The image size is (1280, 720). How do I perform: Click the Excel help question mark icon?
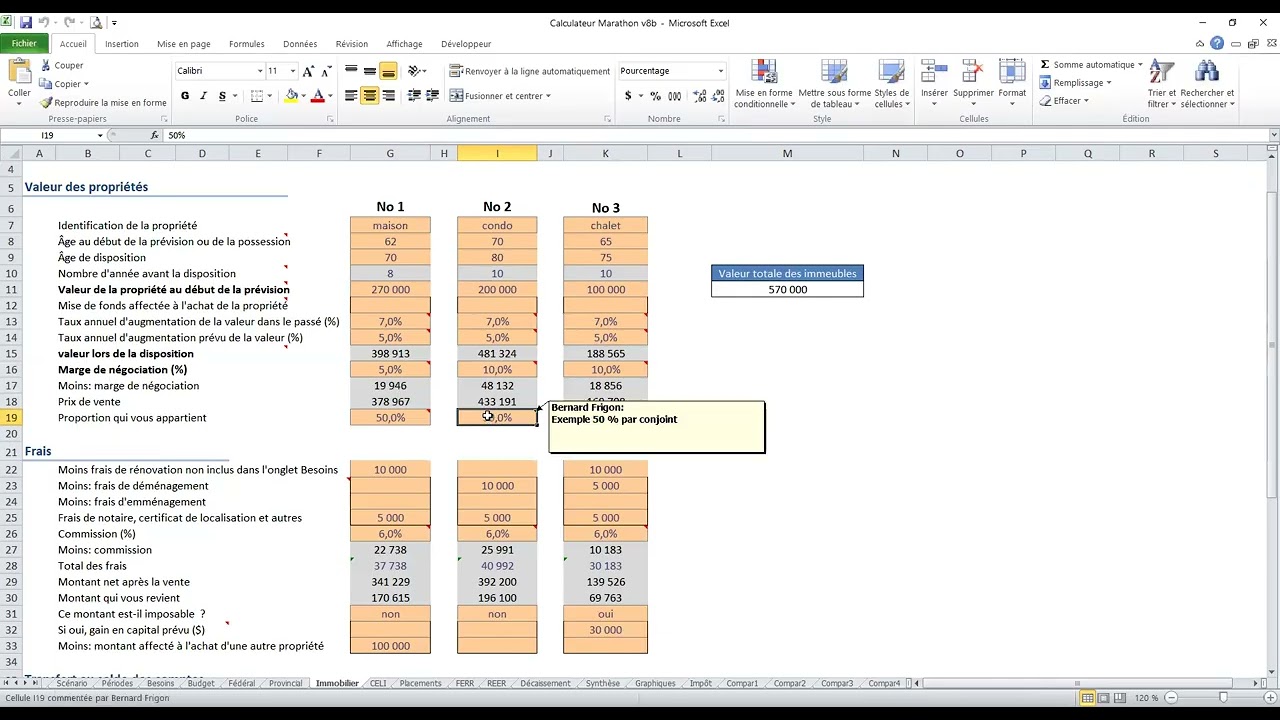coord(1217,44)
